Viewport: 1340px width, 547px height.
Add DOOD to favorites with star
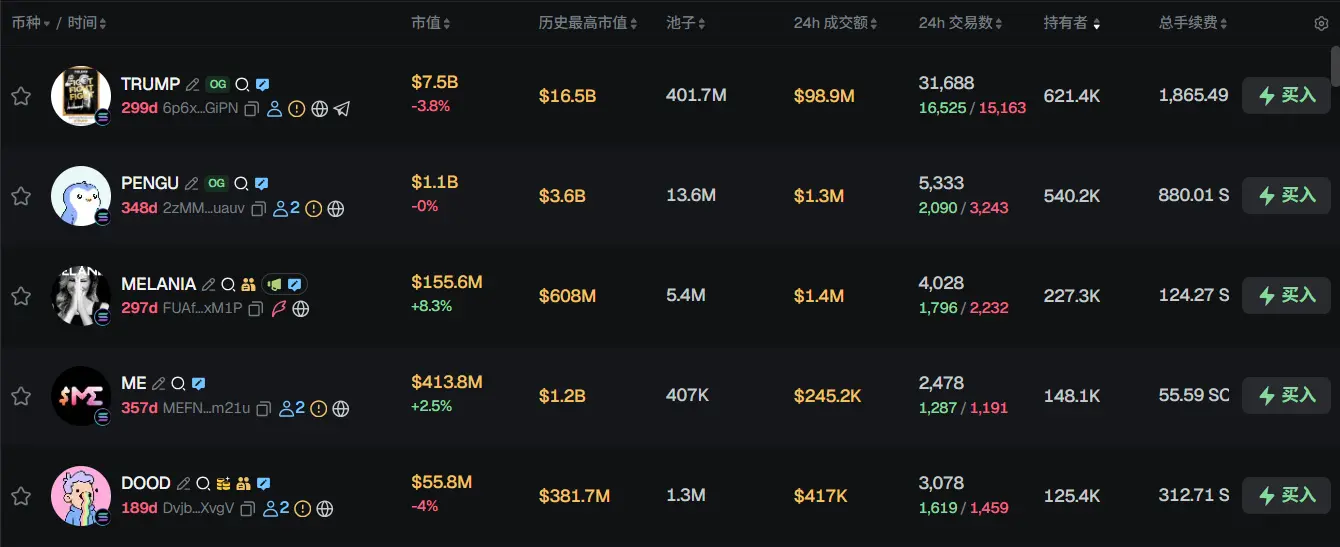tap(21, 496)
